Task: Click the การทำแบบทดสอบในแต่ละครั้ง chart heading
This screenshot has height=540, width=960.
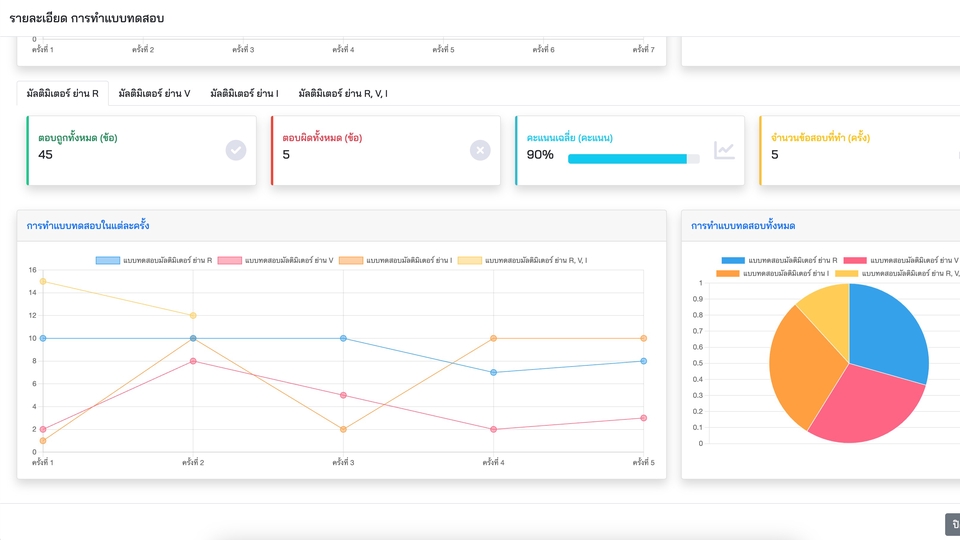Action: click(88, 226)
